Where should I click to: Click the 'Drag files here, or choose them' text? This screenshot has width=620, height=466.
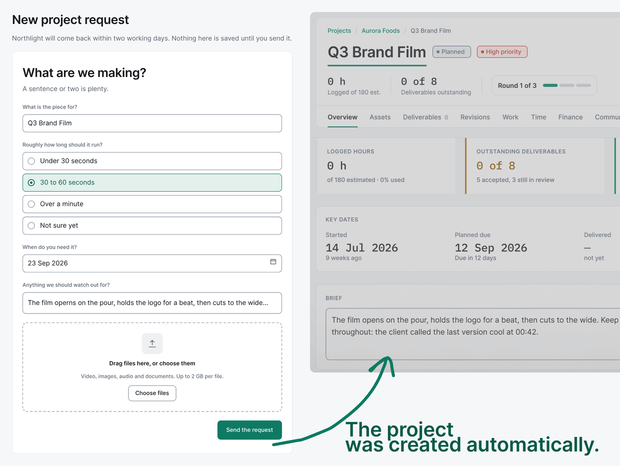pos(152,364)
